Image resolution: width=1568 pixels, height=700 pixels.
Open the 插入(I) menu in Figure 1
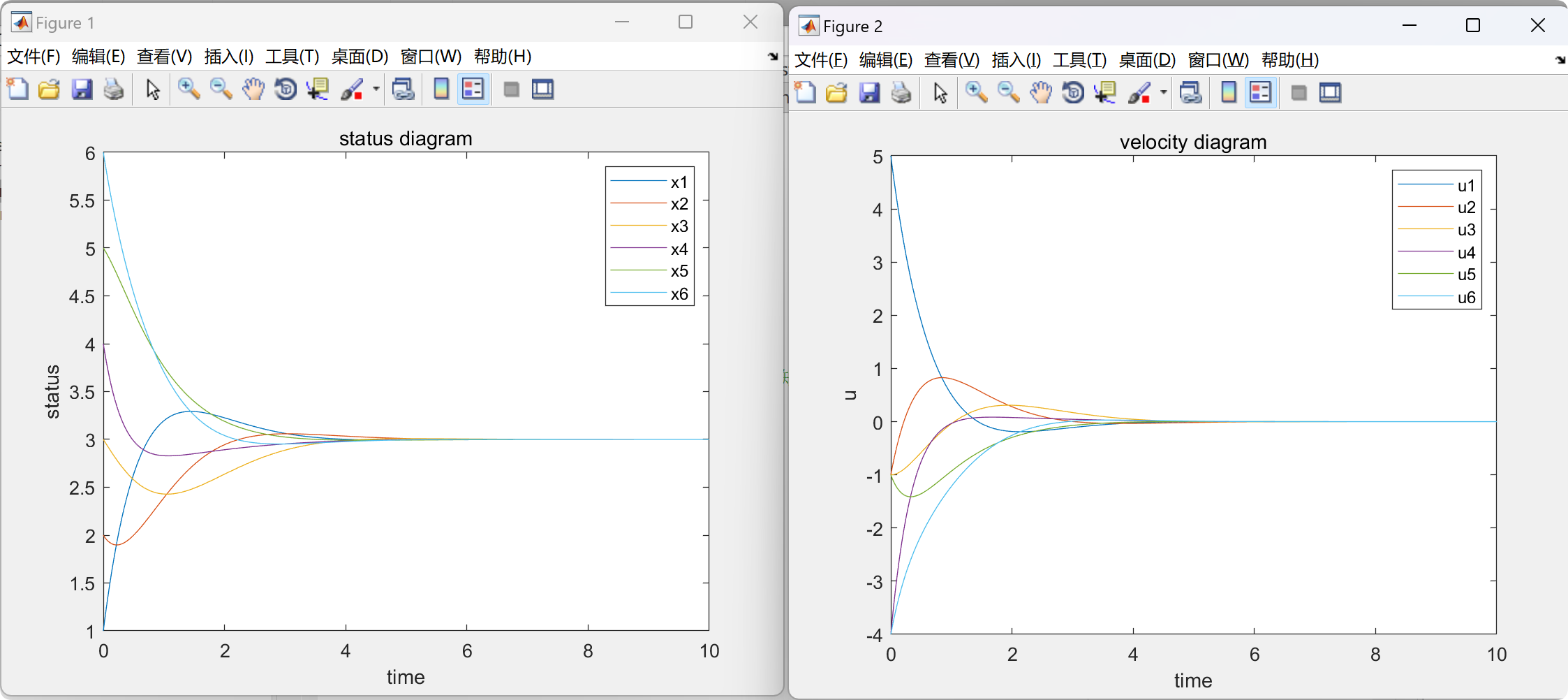coord(228,57)
